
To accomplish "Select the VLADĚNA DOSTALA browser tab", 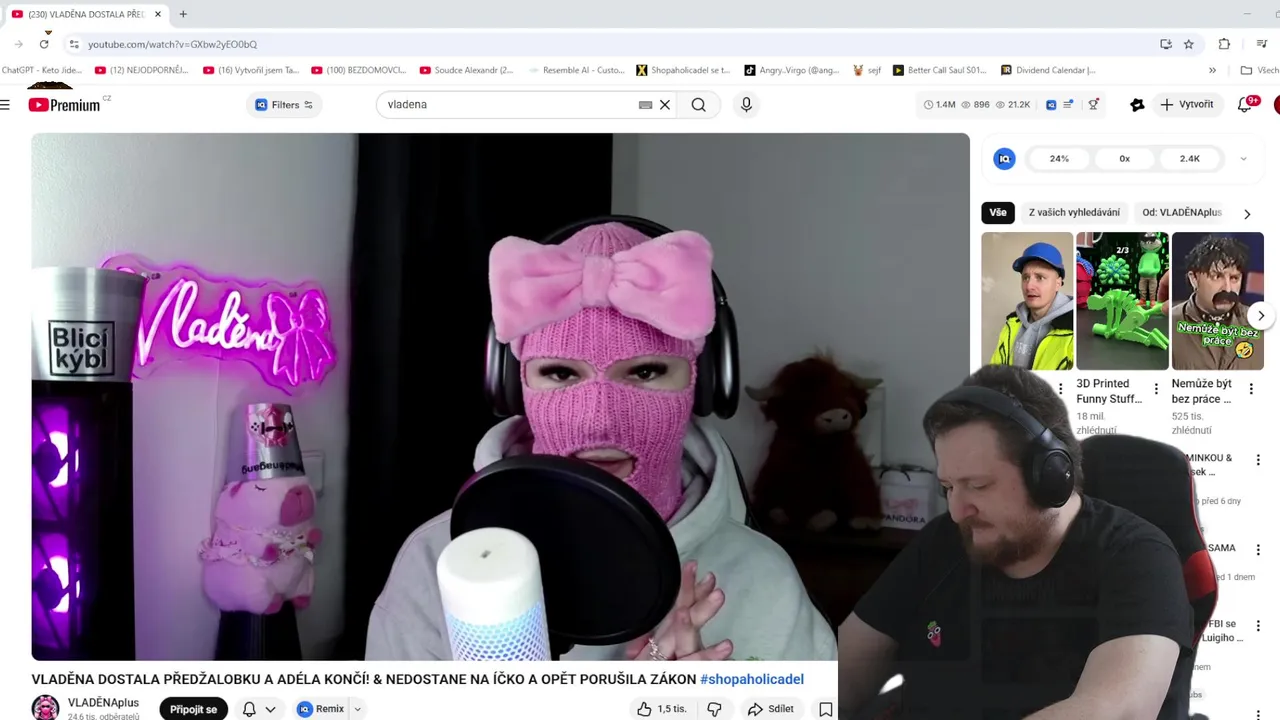I will pos(87,14).
